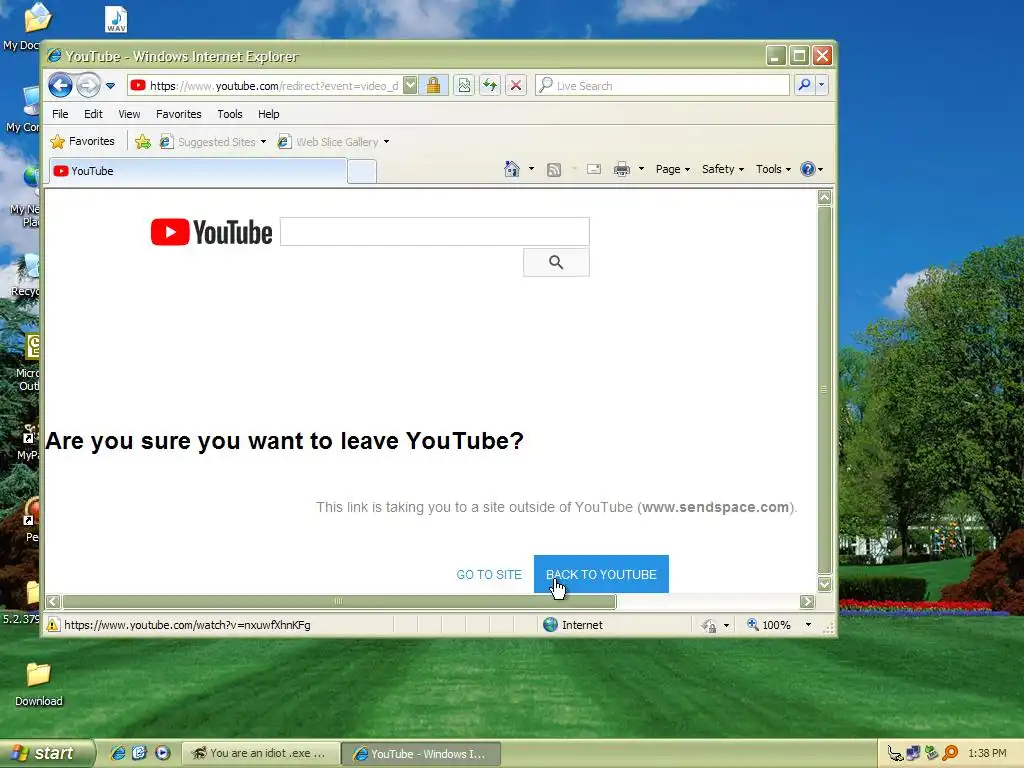Open search provider options dropdown arrow
Image resolution: width=1024 pixels, height=768 pixels.
(822, 85)
